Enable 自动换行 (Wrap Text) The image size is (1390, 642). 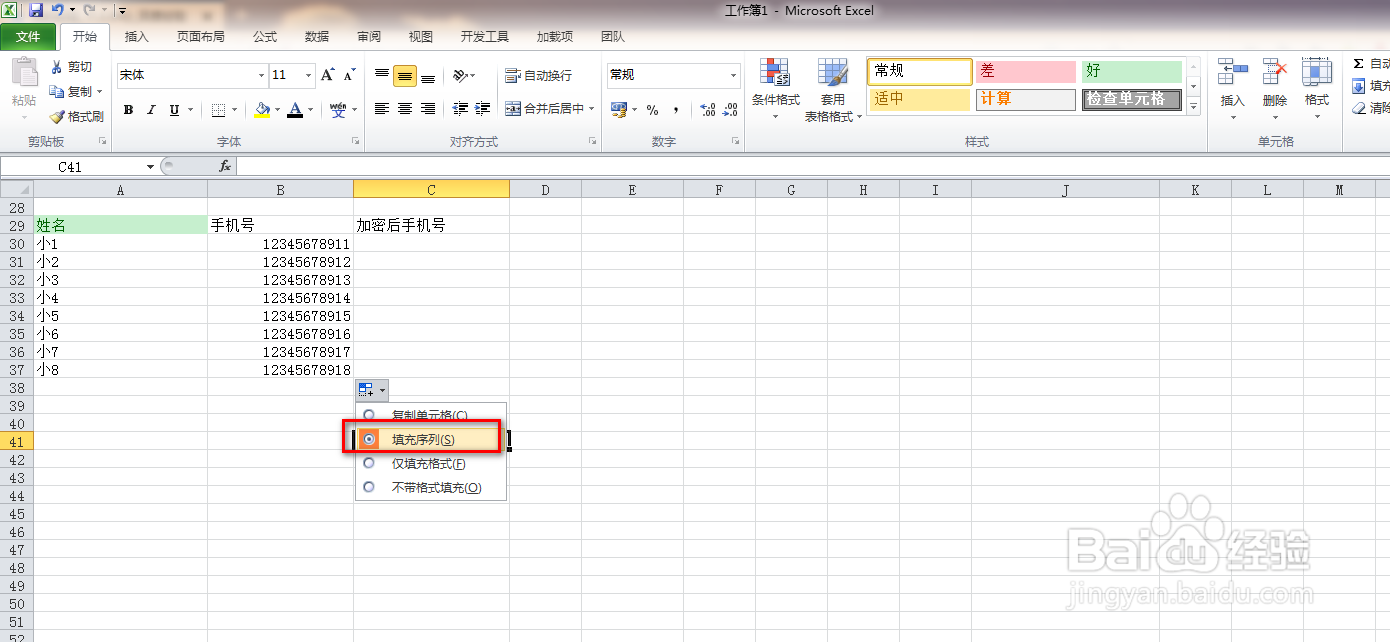click(536, 75)
